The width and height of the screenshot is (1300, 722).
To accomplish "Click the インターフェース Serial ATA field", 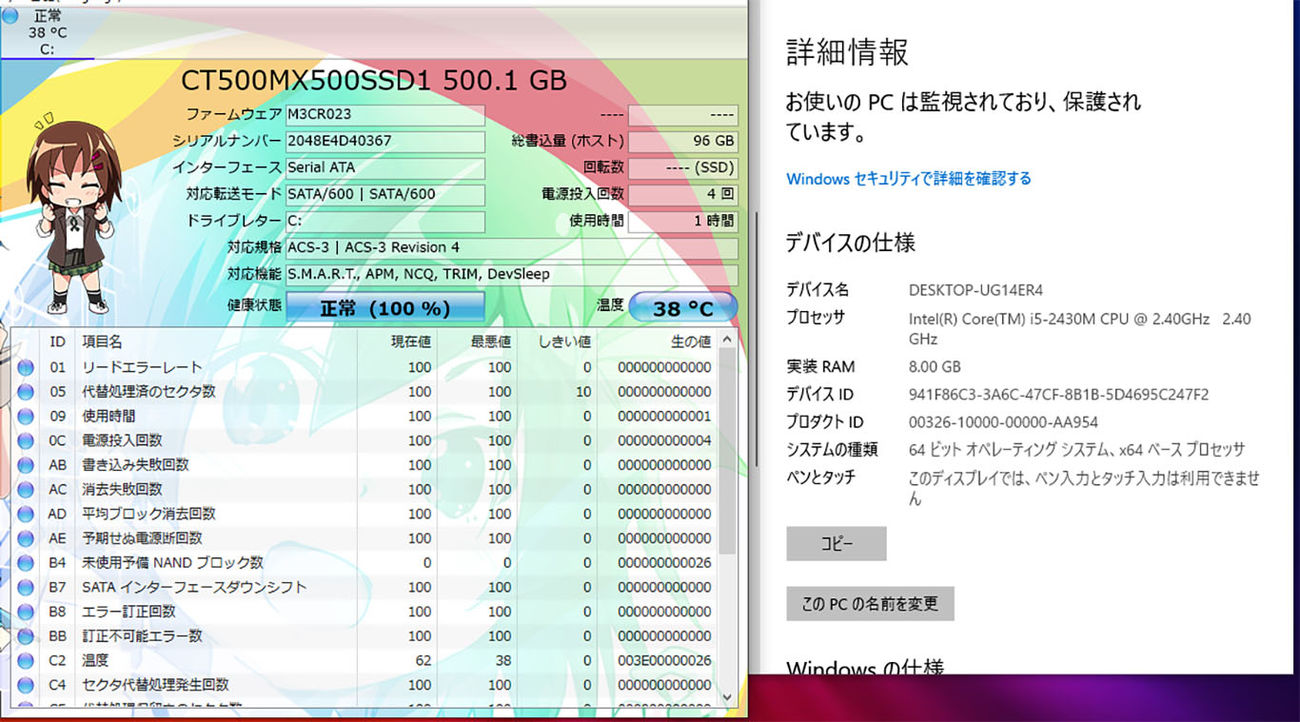I will [385, 168].
